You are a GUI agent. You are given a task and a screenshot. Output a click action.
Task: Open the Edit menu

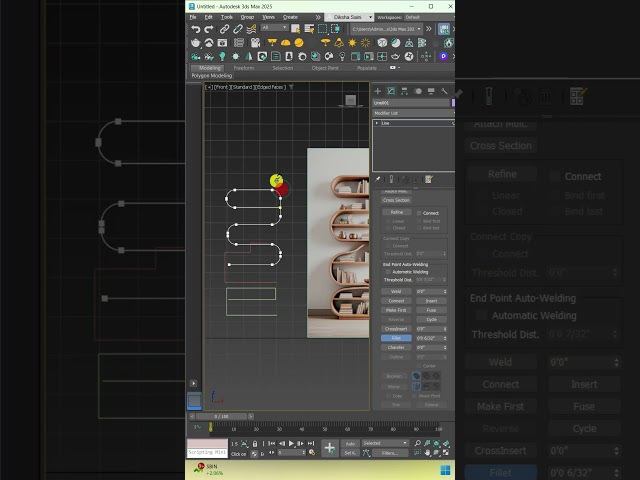tap(209, 17)
